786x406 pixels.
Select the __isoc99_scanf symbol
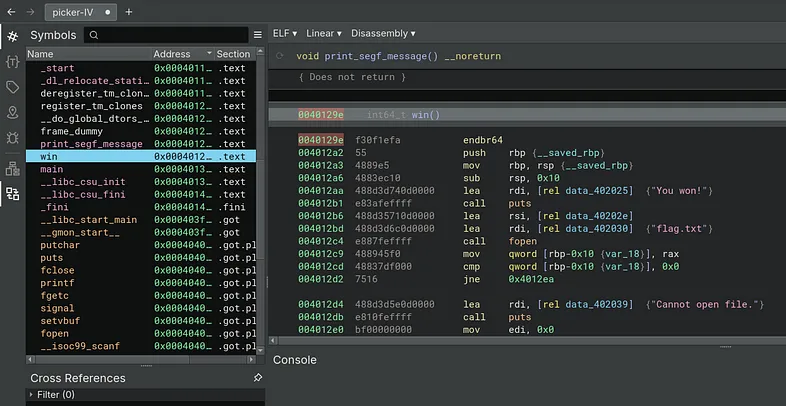pos(141,346)
